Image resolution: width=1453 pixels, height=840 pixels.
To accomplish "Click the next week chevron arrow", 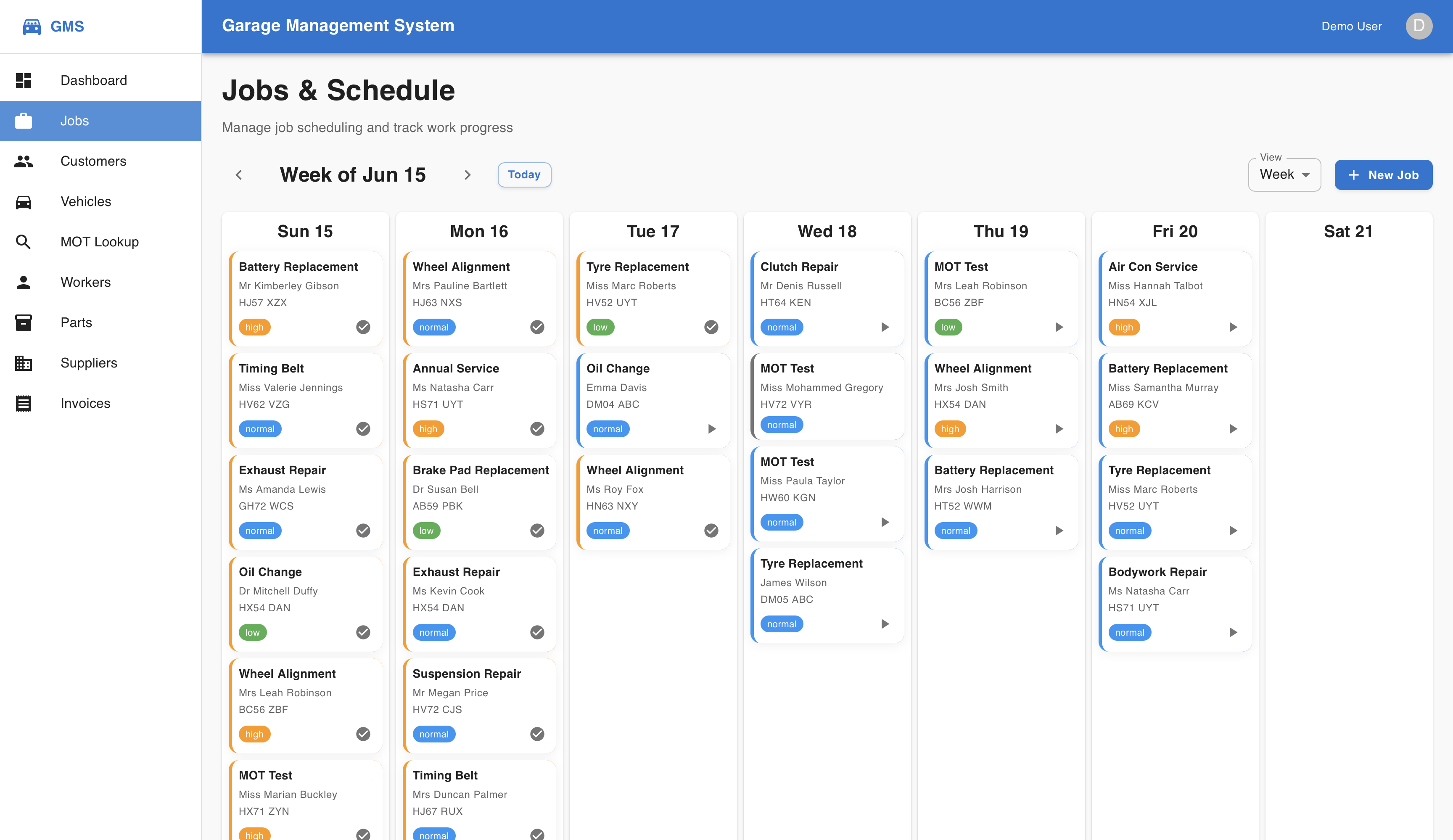I will coord(468,175).
